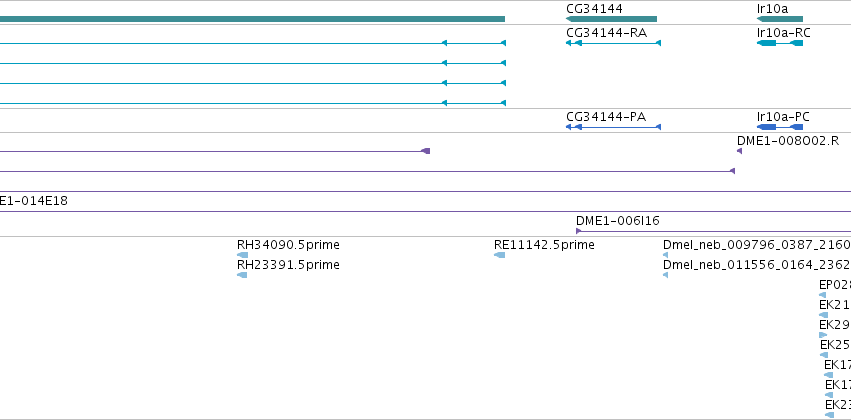Click the RH23391.5prime label
851x420 pixels.
click(x=288, y=265)
